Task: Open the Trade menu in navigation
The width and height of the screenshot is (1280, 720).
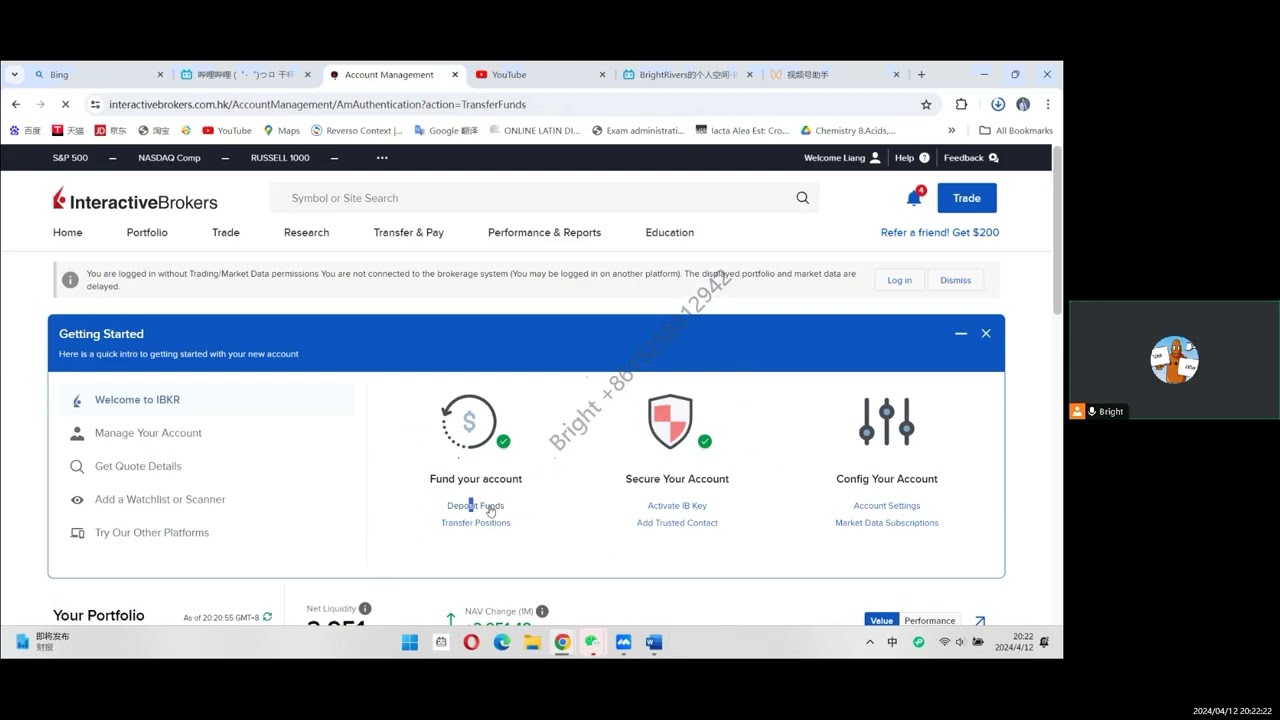Action: 226,232
